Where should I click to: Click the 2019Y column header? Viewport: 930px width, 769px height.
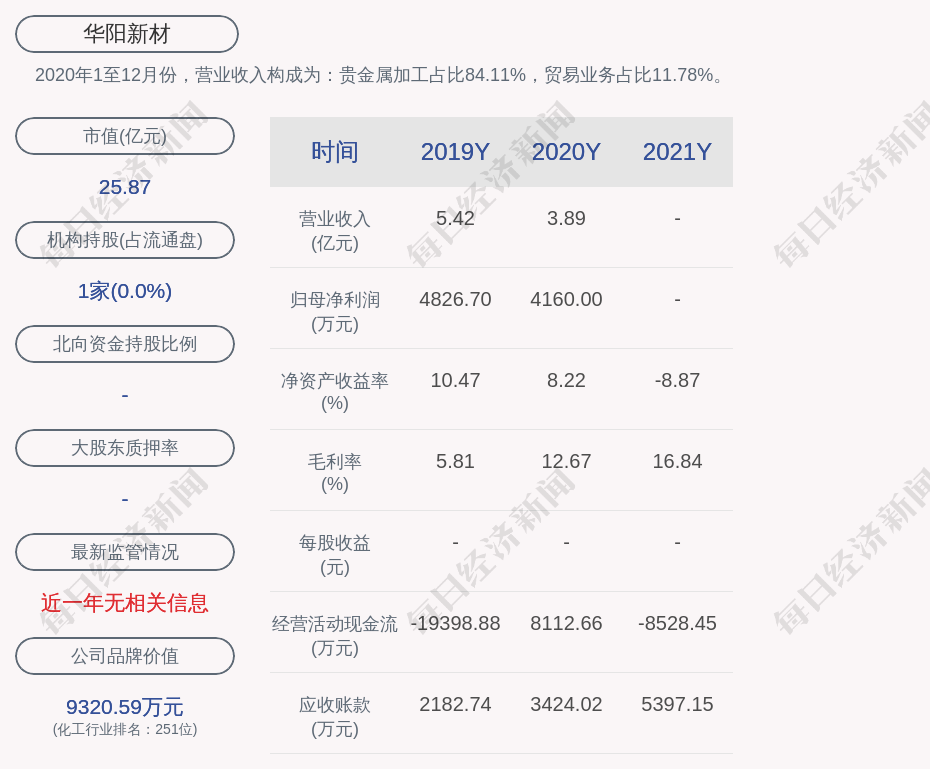coord(455,152)
